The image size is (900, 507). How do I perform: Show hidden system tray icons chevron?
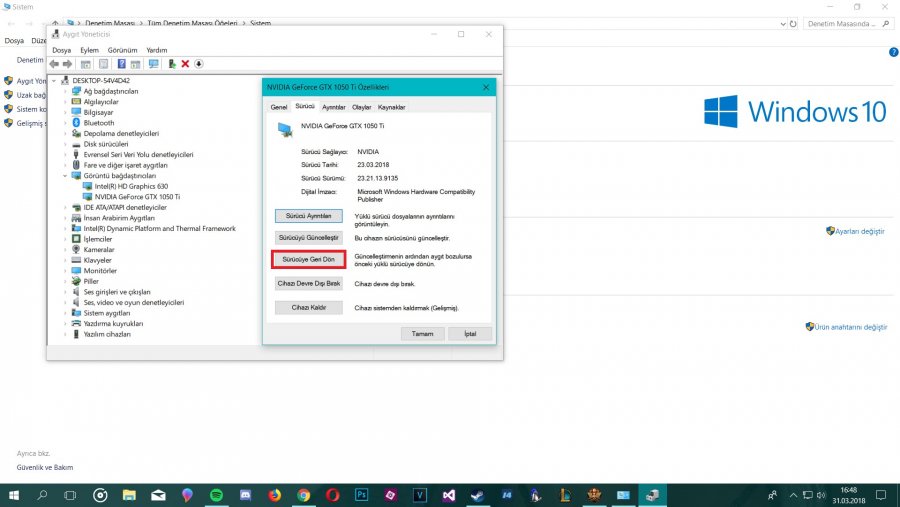(793, 495)
